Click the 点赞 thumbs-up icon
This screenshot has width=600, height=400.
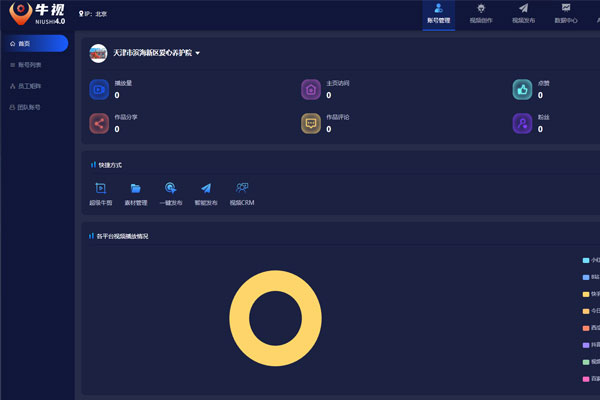tap(522, 90)
